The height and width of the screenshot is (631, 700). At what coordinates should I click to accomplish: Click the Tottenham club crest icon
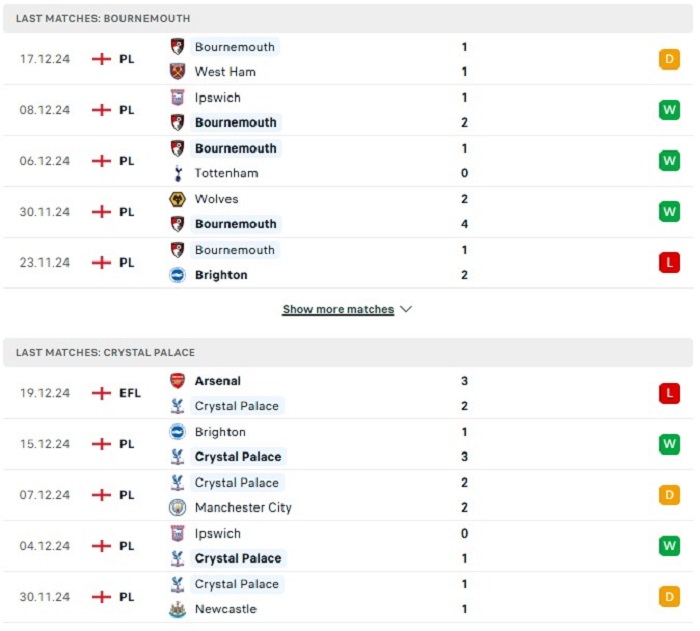click(178, 173)
